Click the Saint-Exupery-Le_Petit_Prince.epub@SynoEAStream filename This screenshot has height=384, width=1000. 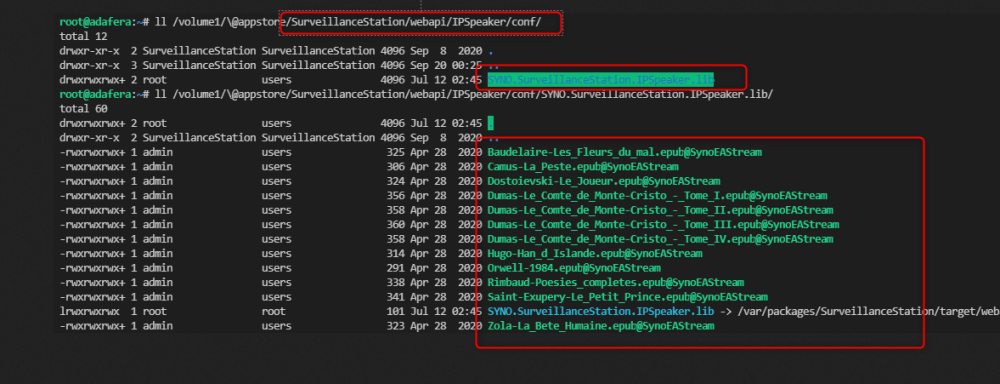click(x=628, y=297)
